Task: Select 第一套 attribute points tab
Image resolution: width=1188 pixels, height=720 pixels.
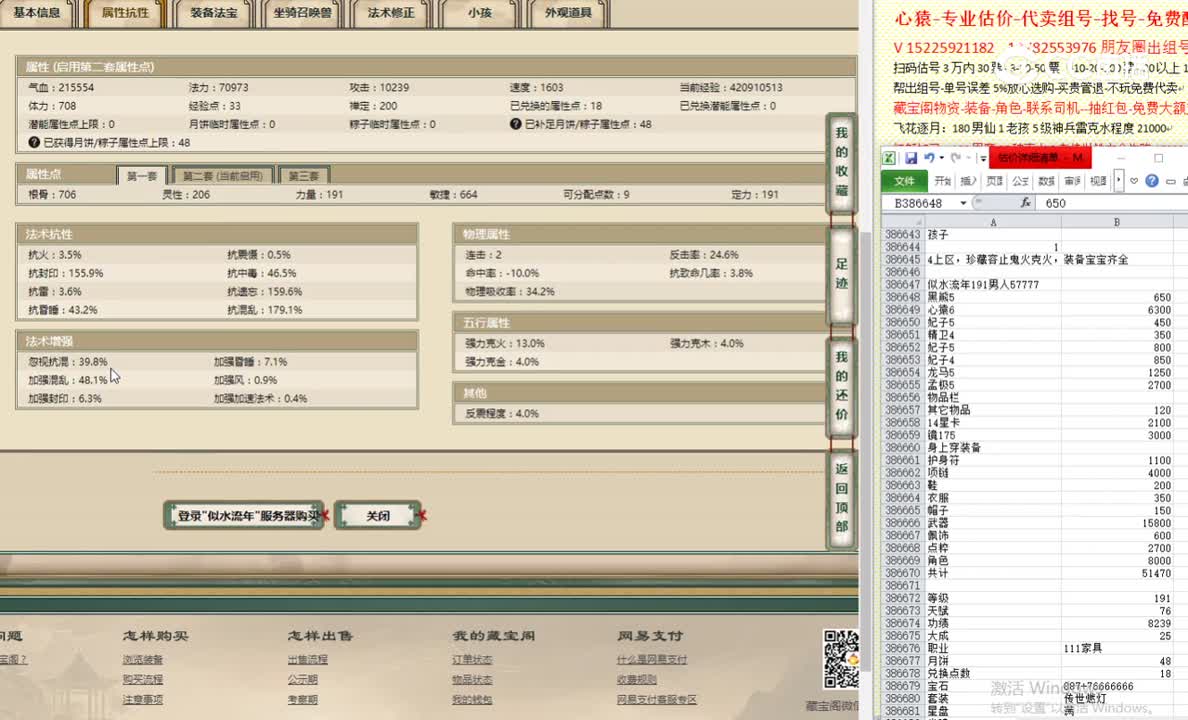Action: point(142,175)
